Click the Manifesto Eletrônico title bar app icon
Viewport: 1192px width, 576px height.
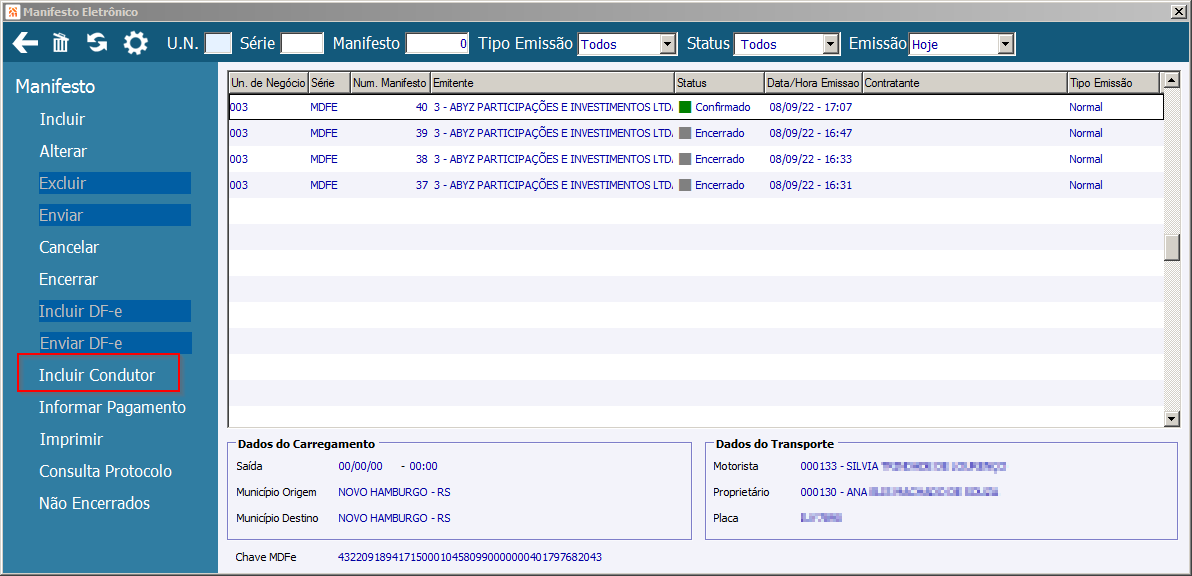click(11, 11)
